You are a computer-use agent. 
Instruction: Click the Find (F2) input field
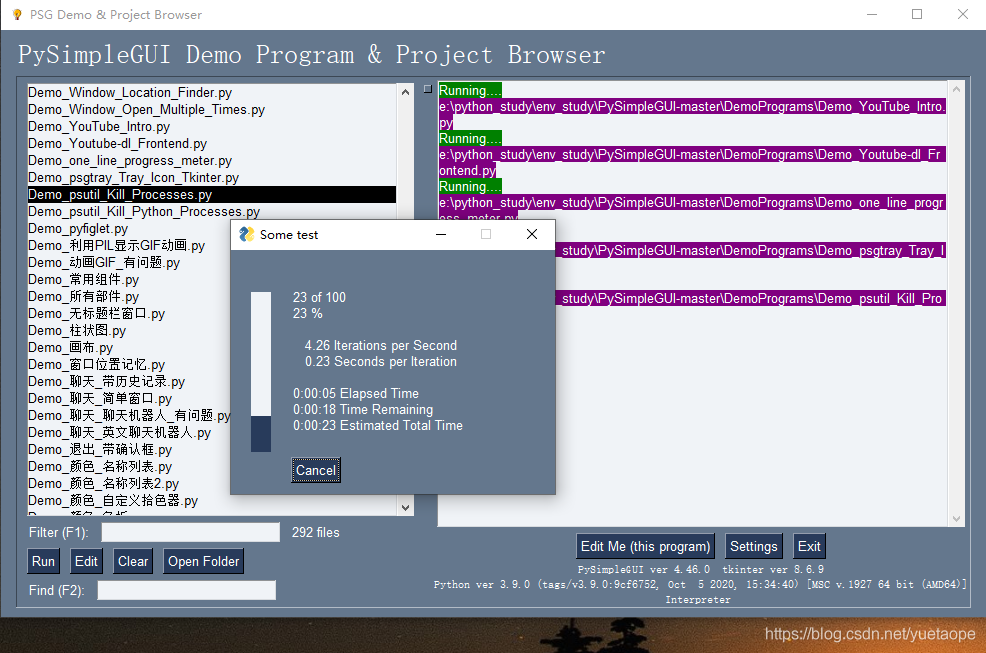pyautogui.click(x=186, y=590)
